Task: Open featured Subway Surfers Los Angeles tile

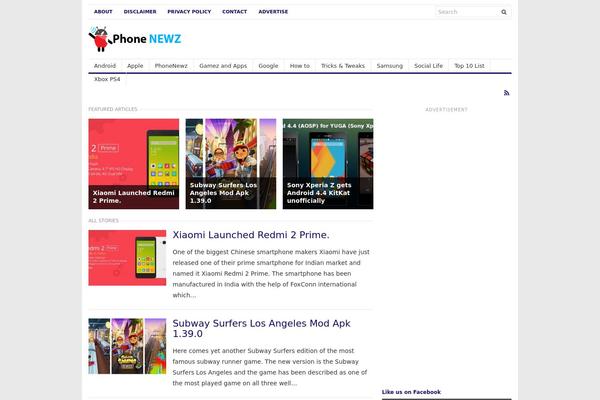Action: [x=231, y=164]
